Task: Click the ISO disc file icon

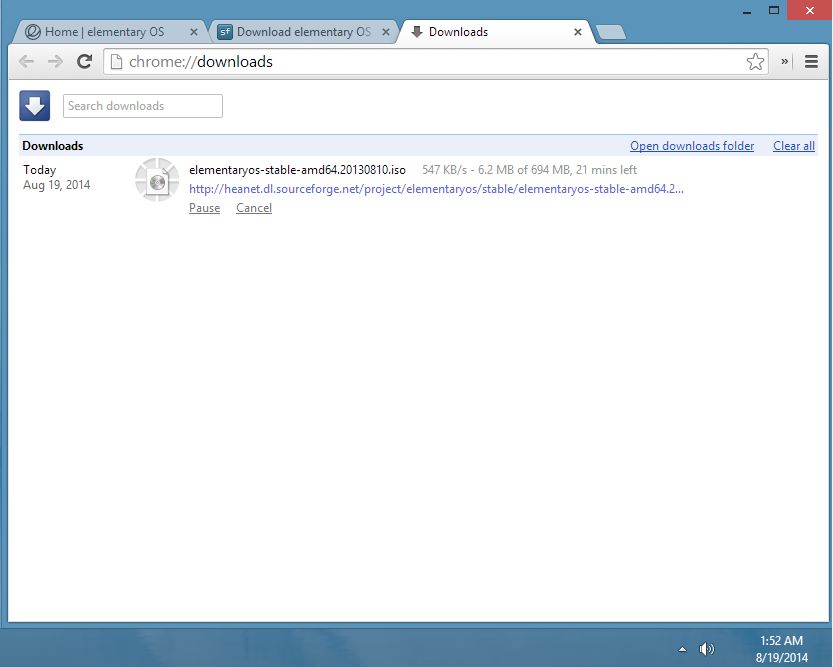Action: pos(157,181)
